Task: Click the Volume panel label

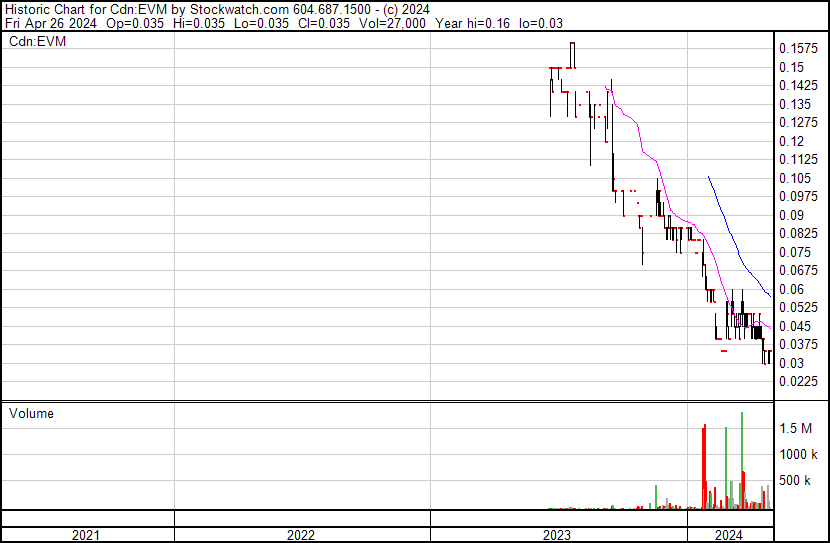Action: [31, 413]
